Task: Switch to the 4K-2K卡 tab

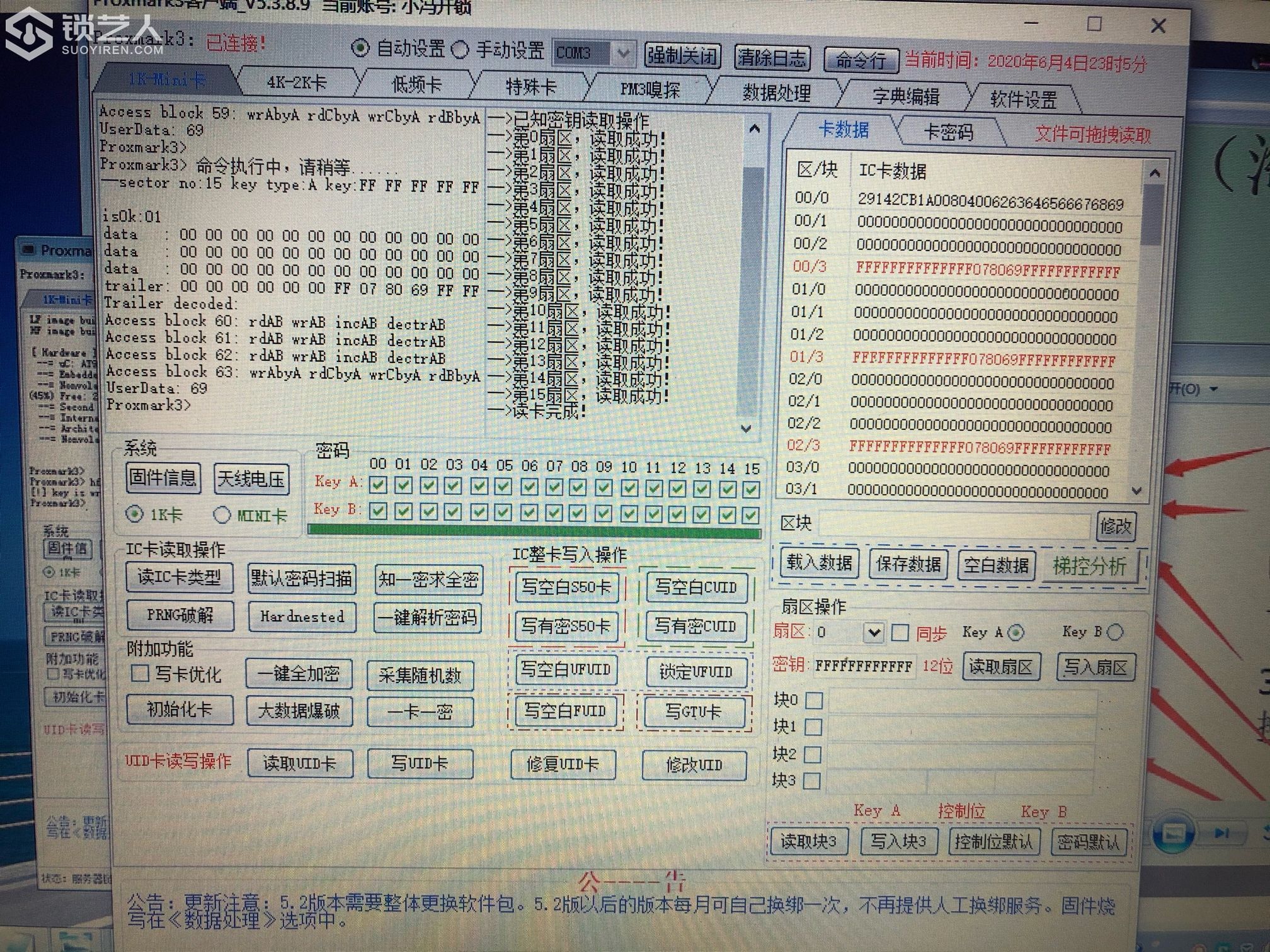Action: pyautogui.click(x=296, y=82)
